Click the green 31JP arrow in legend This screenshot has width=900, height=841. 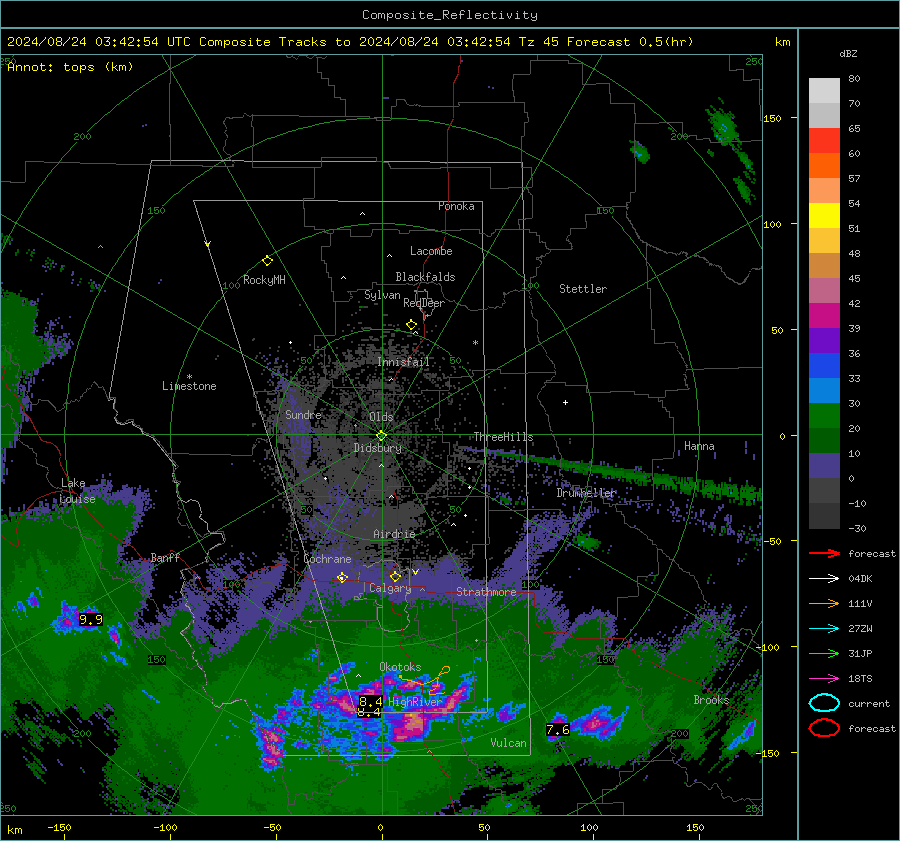(x=824, y=653)
